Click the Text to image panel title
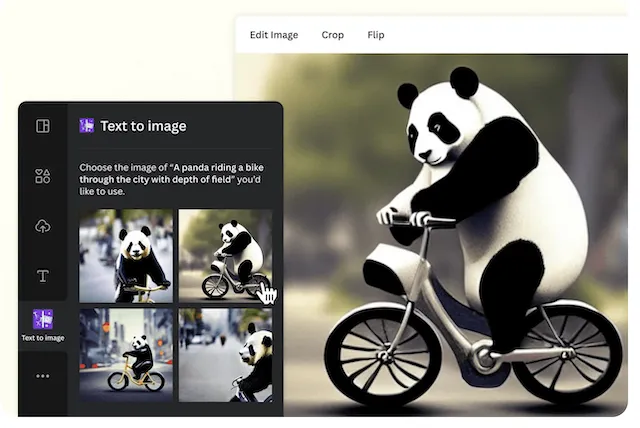 pos(142,126)
